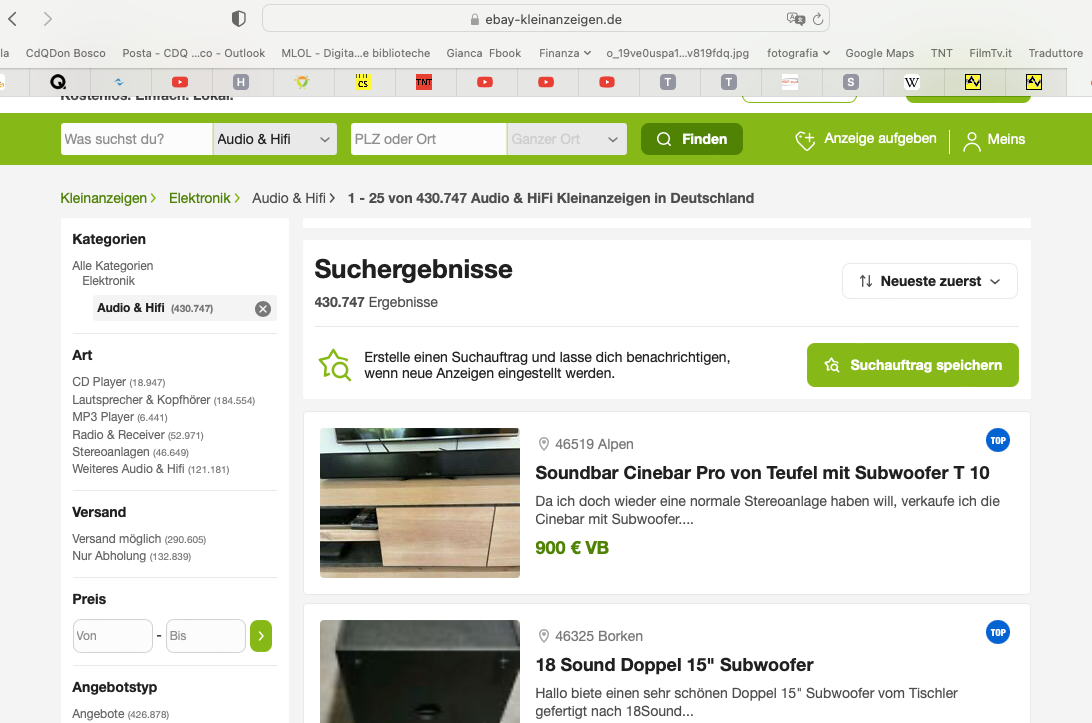Click the Finden search button
1092x723 pixels.
click(x=692, y=139)
